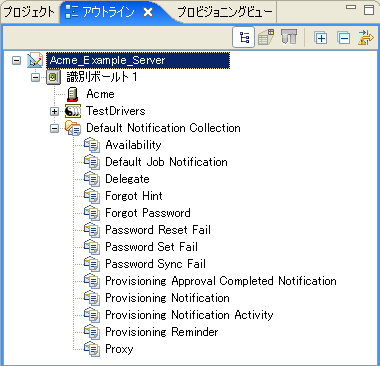380x366 pixels.
Task: Collapse the Default Notification Collection node
Action: [x=54, y=128]
